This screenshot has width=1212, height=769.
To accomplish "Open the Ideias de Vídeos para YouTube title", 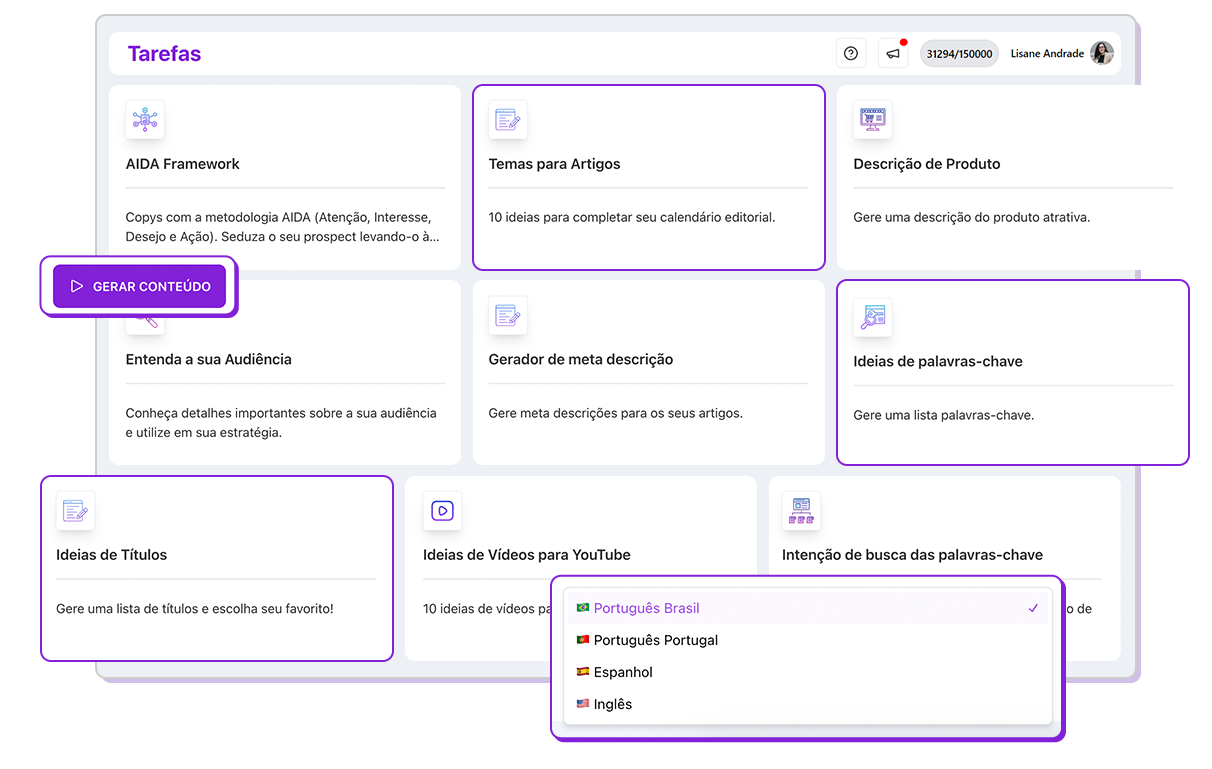I will (526, 555).
